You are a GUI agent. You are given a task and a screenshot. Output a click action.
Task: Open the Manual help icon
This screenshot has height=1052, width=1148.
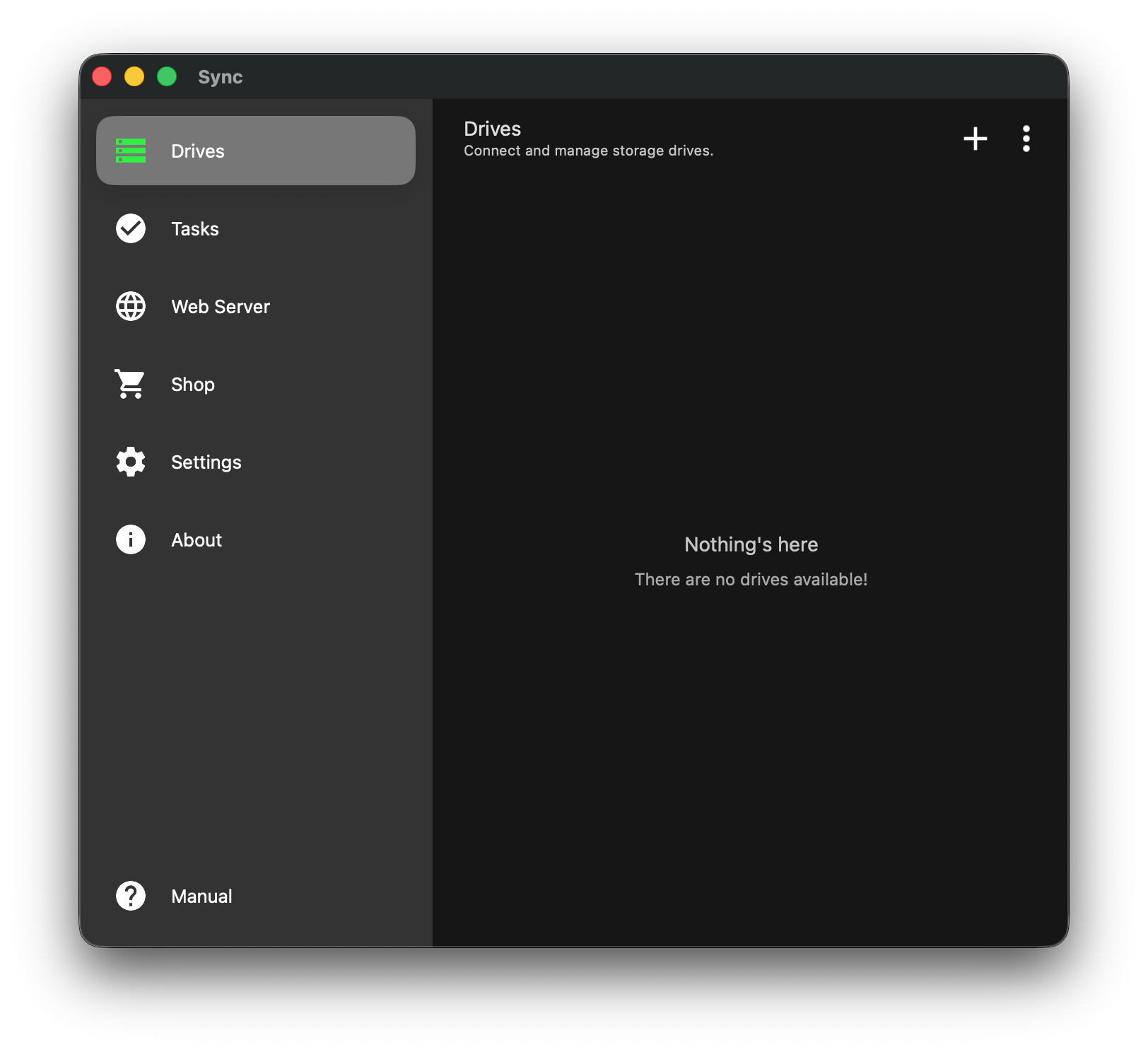[x=130, y=896]
